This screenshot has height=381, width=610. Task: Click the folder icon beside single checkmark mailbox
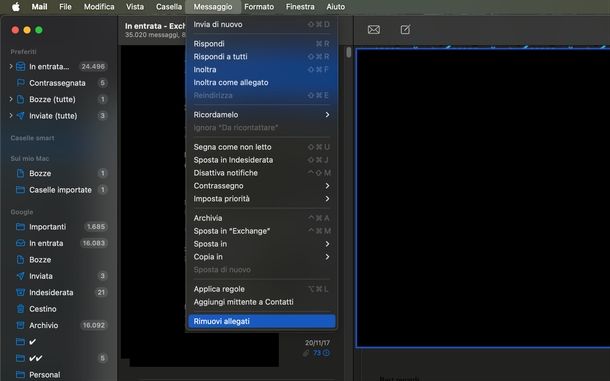point(21,341)
